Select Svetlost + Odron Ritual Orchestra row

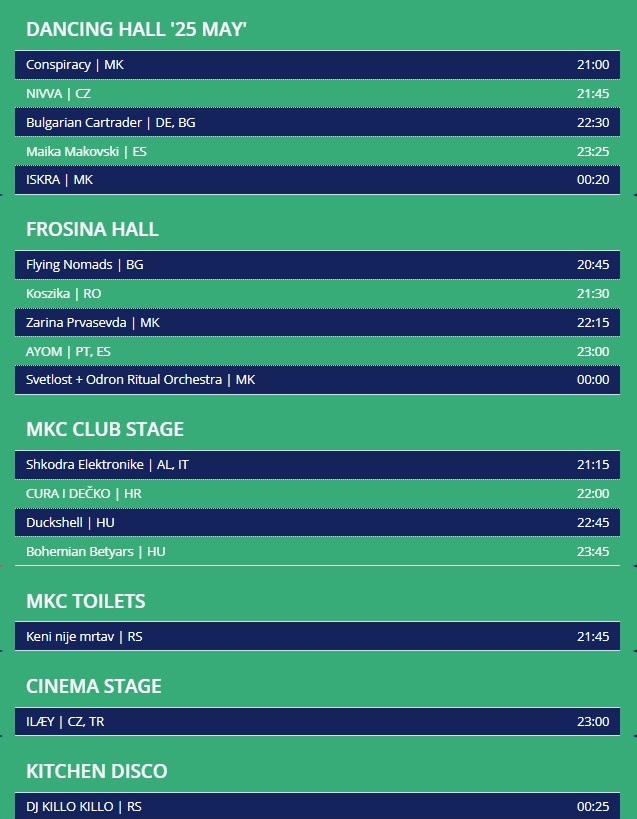coord(317,380)
